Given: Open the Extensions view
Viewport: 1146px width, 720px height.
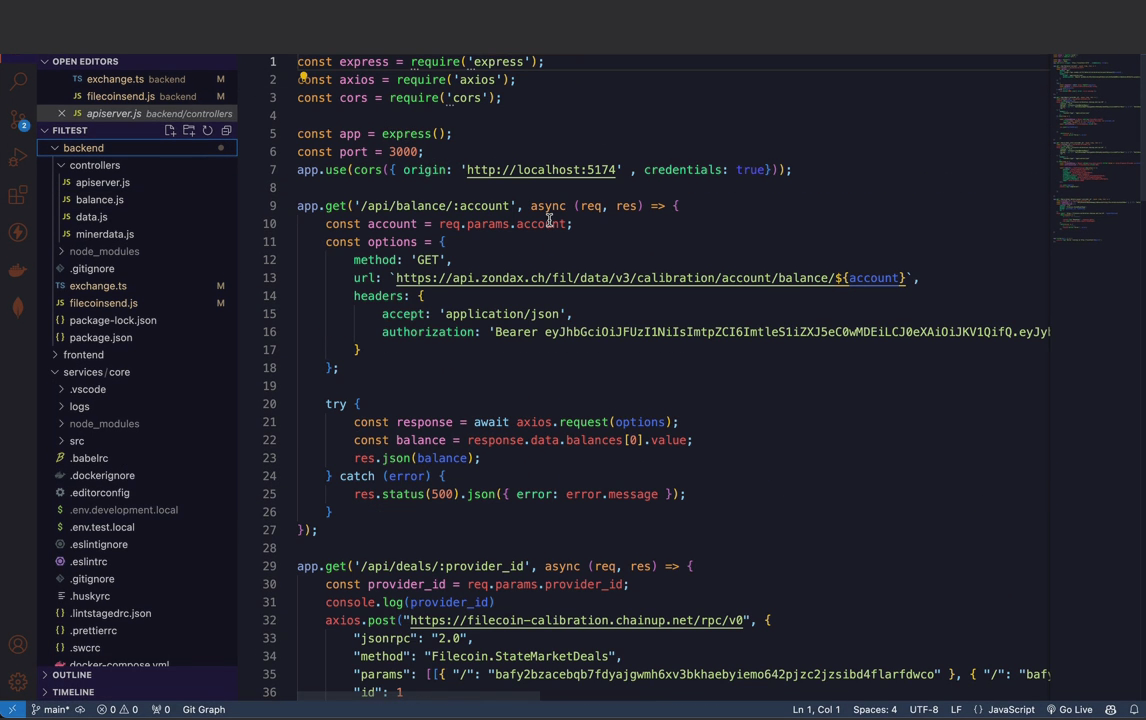Looking at the screenshot, I should tap(18, 195).
